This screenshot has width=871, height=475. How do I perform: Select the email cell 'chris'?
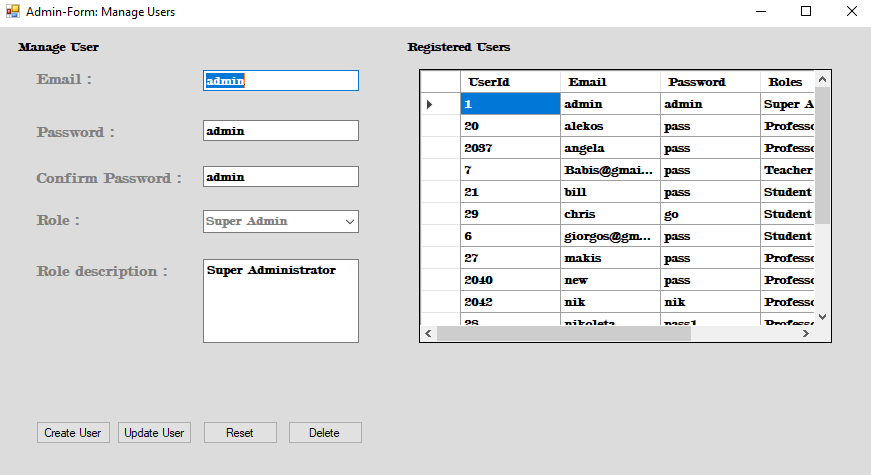pyautogui.click(x=610, y=214)
